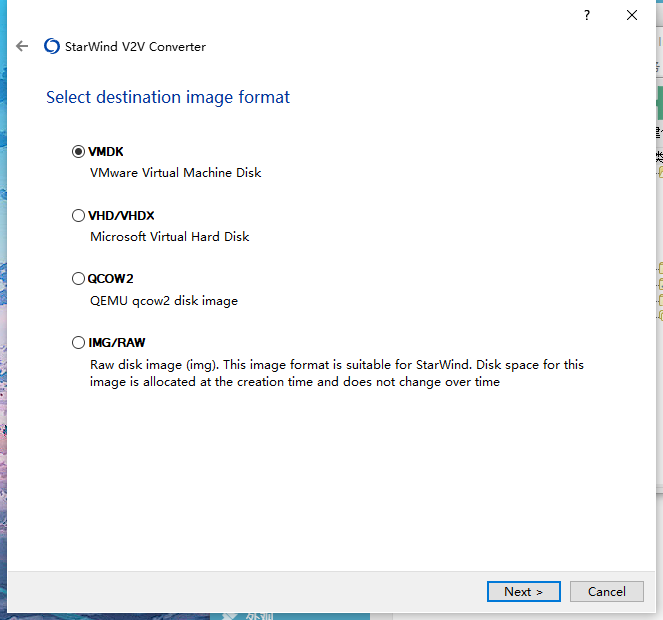The width and height of the screenshot is (663, 620).
Task: Select the IMG/RAW radio button
Action: click(78, 343)
